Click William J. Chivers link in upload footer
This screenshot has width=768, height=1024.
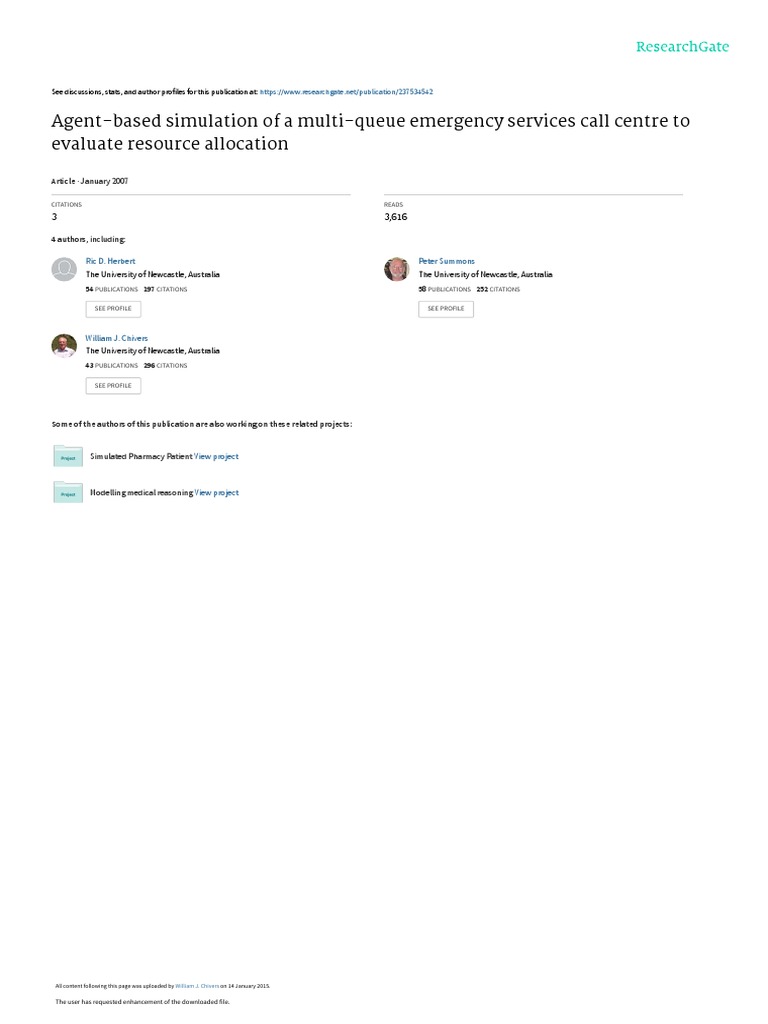[x=197, y=986]
